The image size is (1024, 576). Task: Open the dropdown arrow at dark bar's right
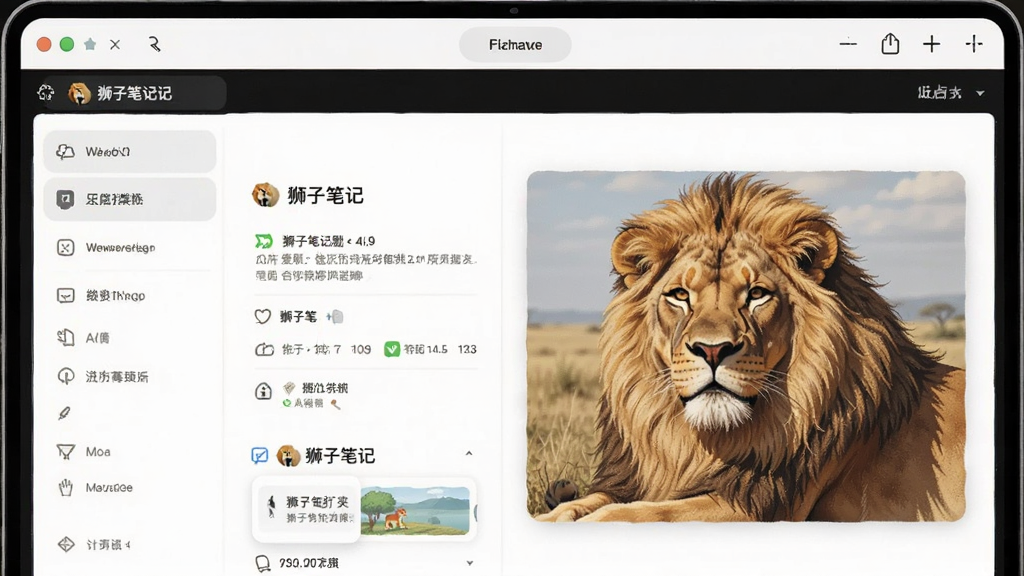point(980,93)
